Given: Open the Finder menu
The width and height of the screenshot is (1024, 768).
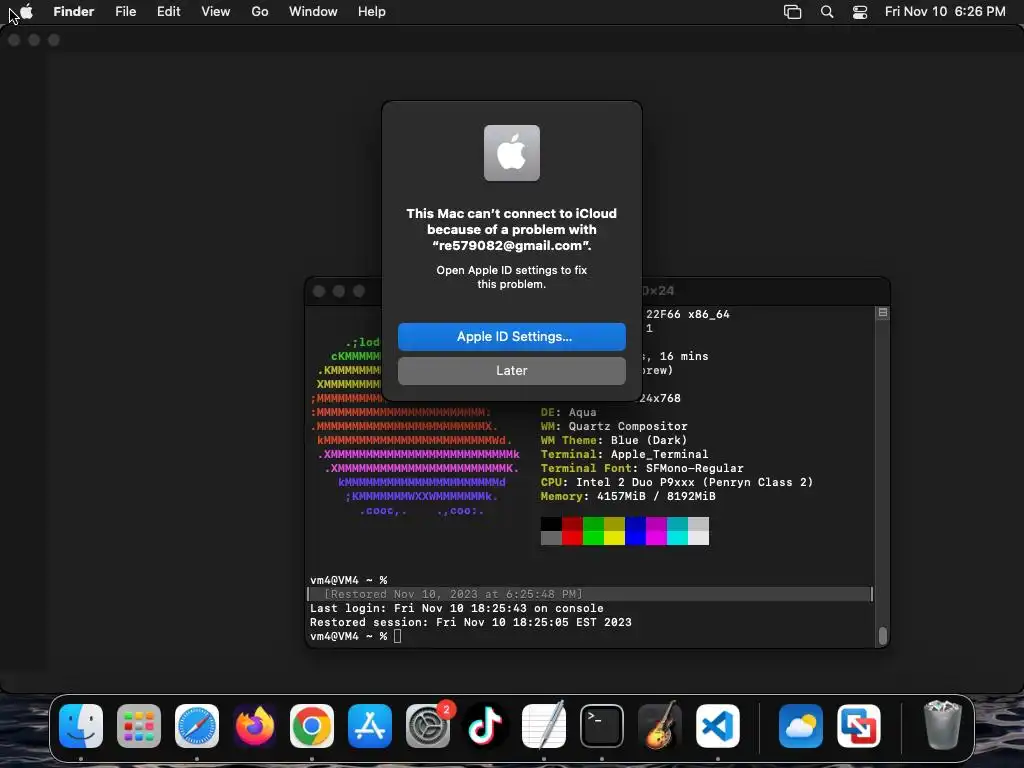Looking at the screenshot, I should (74, 12).
